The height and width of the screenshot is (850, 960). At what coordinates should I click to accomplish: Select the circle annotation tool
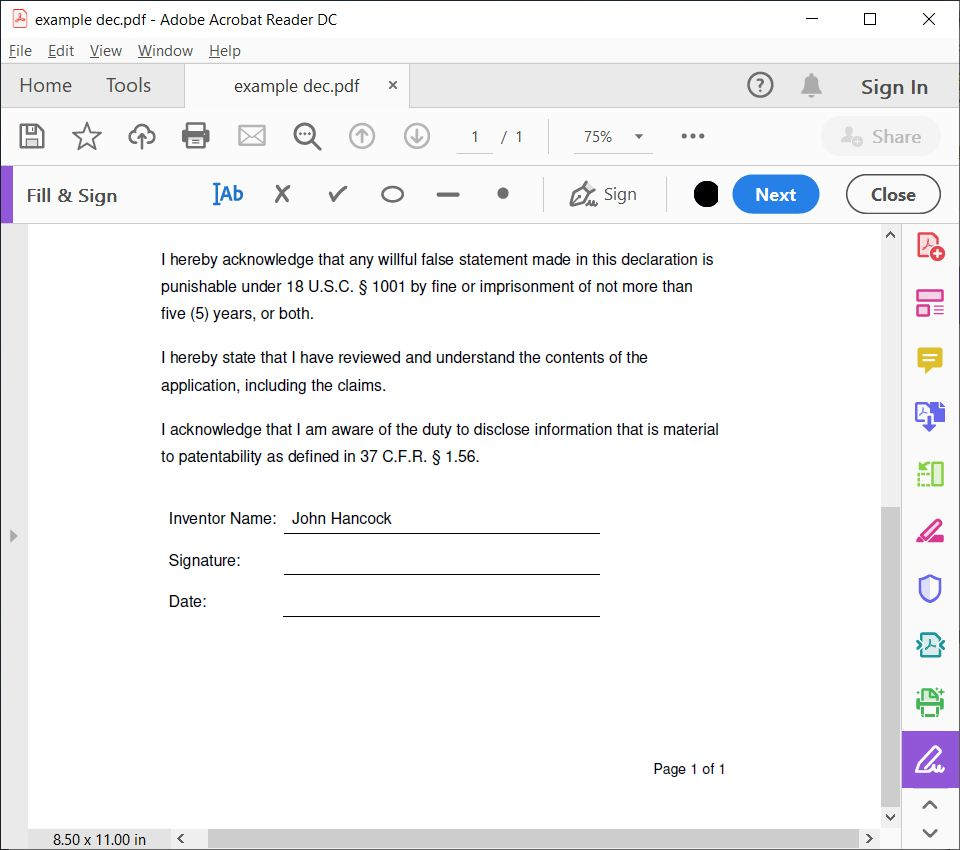tap(391, 195)
